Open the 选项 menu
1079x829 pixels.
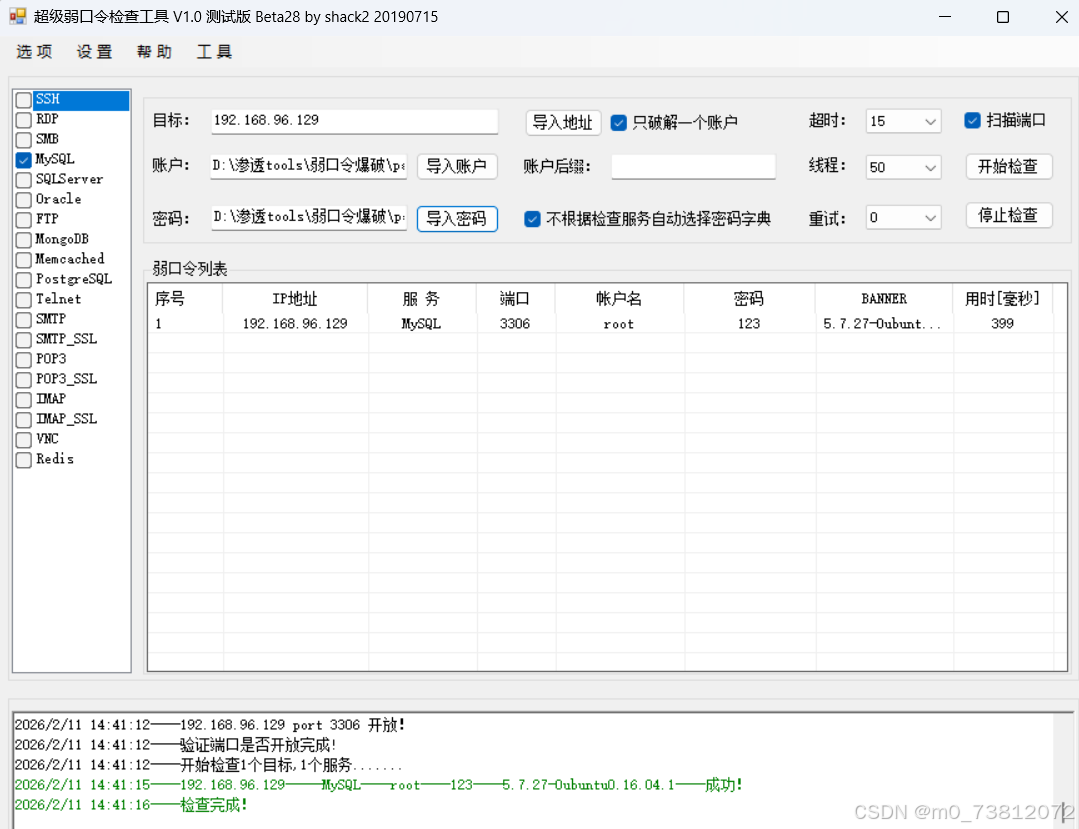point(34,52)
